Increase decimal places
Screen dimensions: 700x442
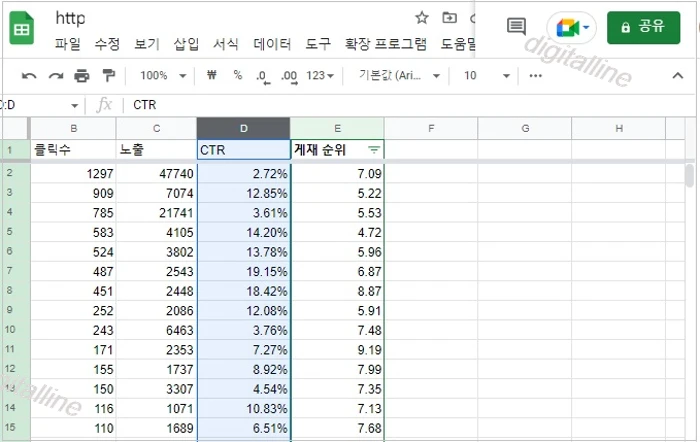point(289,76)
